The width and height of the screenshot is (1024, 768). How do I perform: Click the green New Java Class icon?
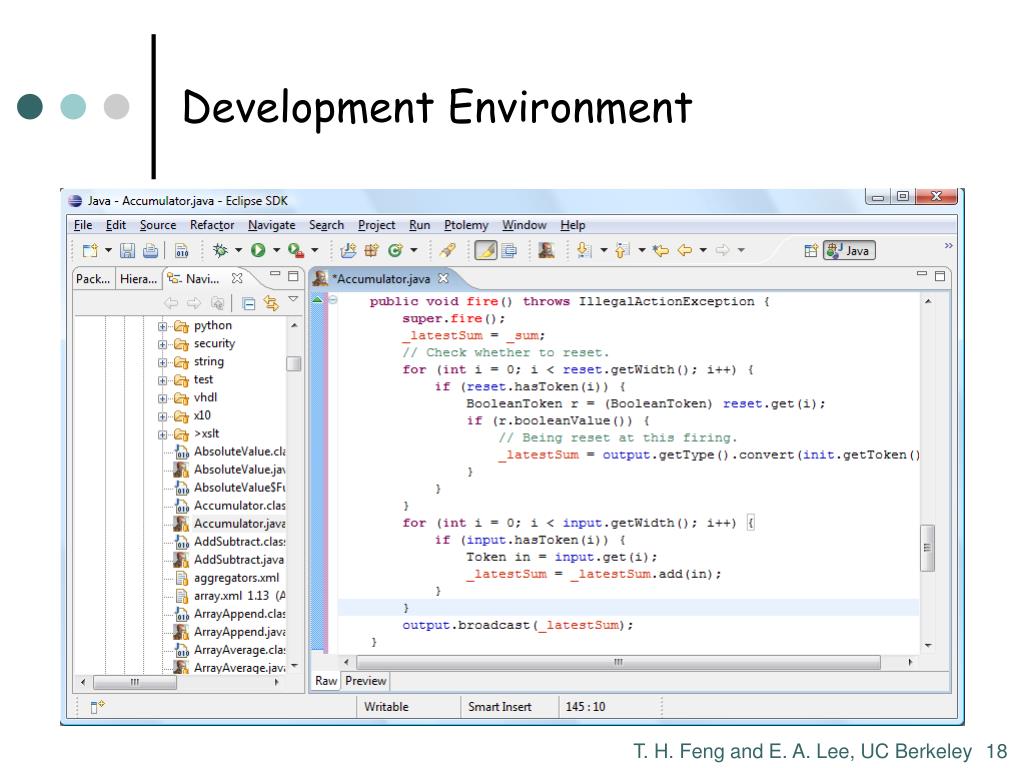394,250
